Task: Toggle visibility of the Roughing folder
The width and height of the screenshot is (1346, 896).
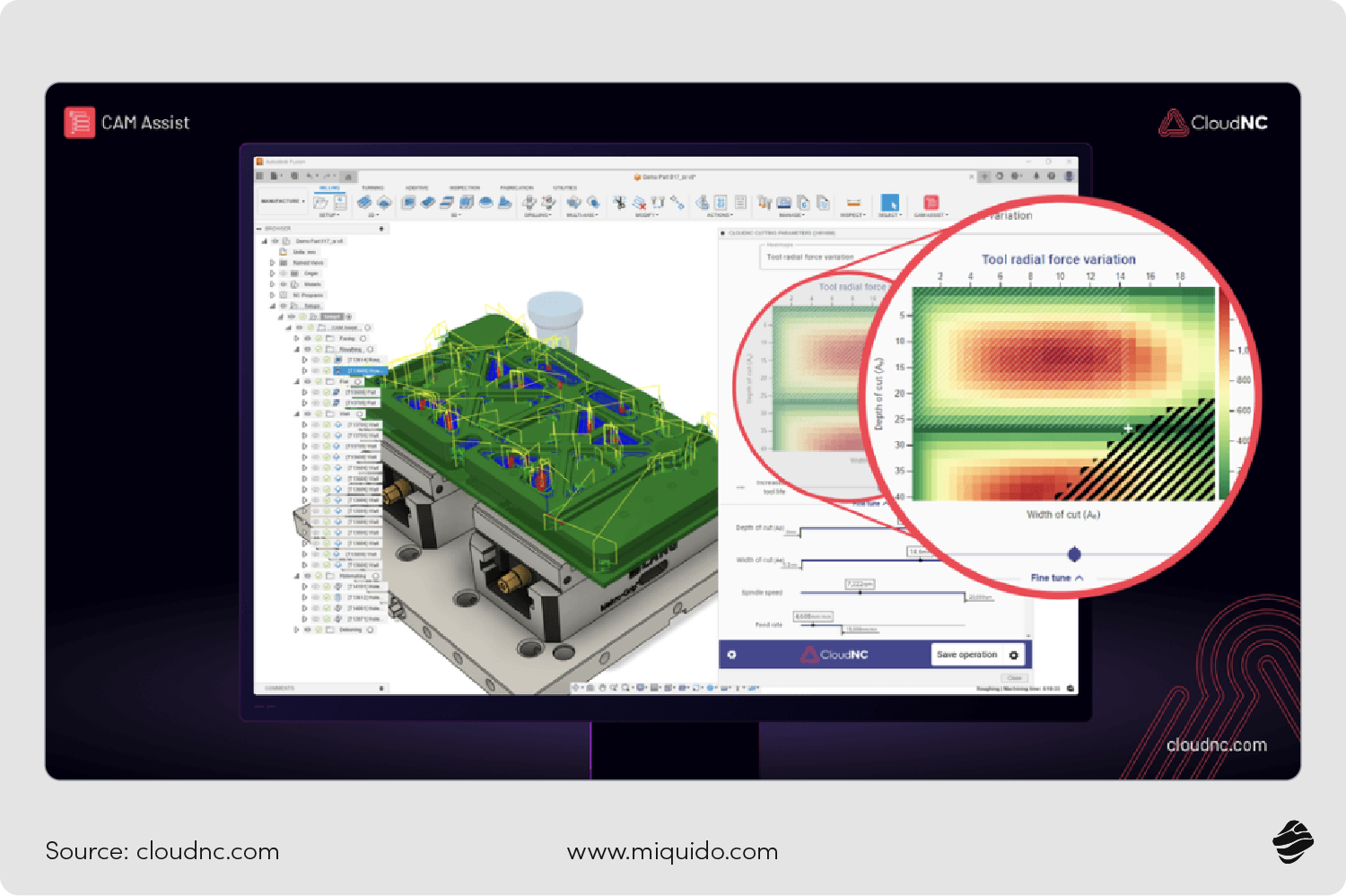Action: [309, 350]
